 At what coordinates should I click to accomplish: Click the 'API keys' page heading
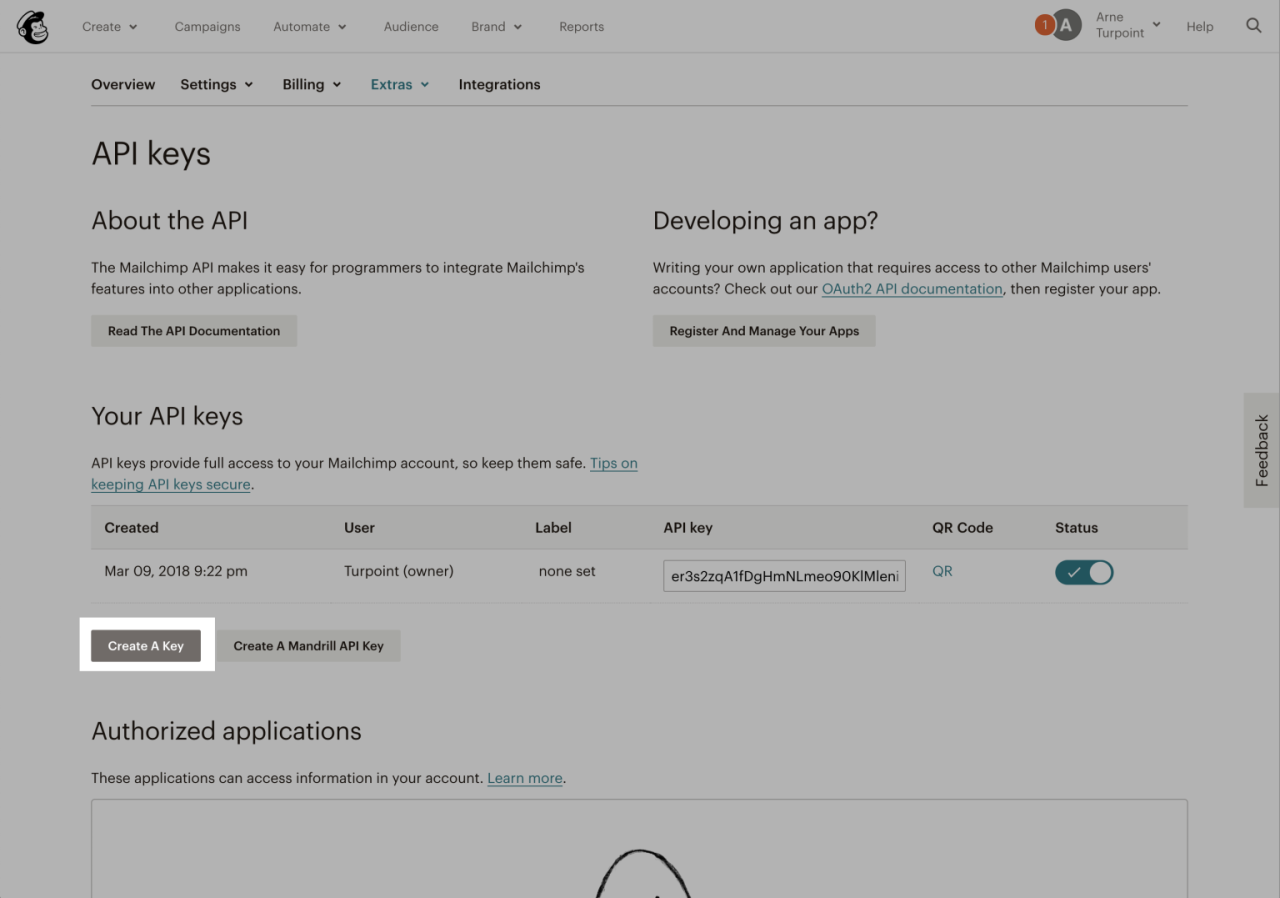pos(151,154)
